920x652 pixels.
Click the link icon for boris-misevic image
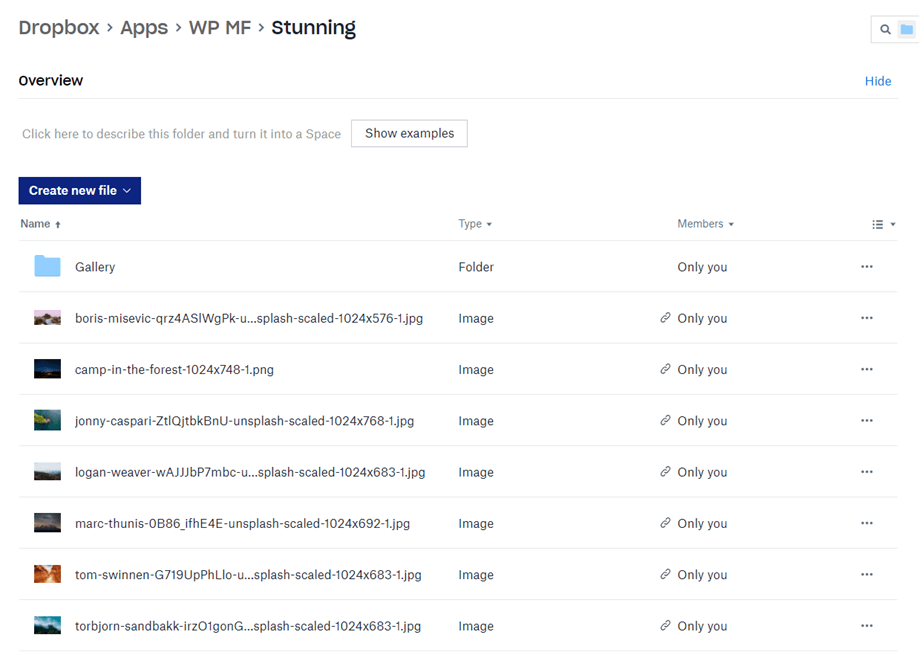(x=665, y=318)
